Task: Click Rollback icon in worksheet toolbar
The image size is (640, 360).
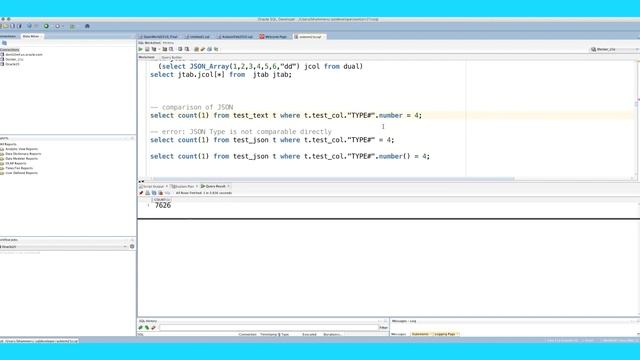Action: click(x=187, y=49)
